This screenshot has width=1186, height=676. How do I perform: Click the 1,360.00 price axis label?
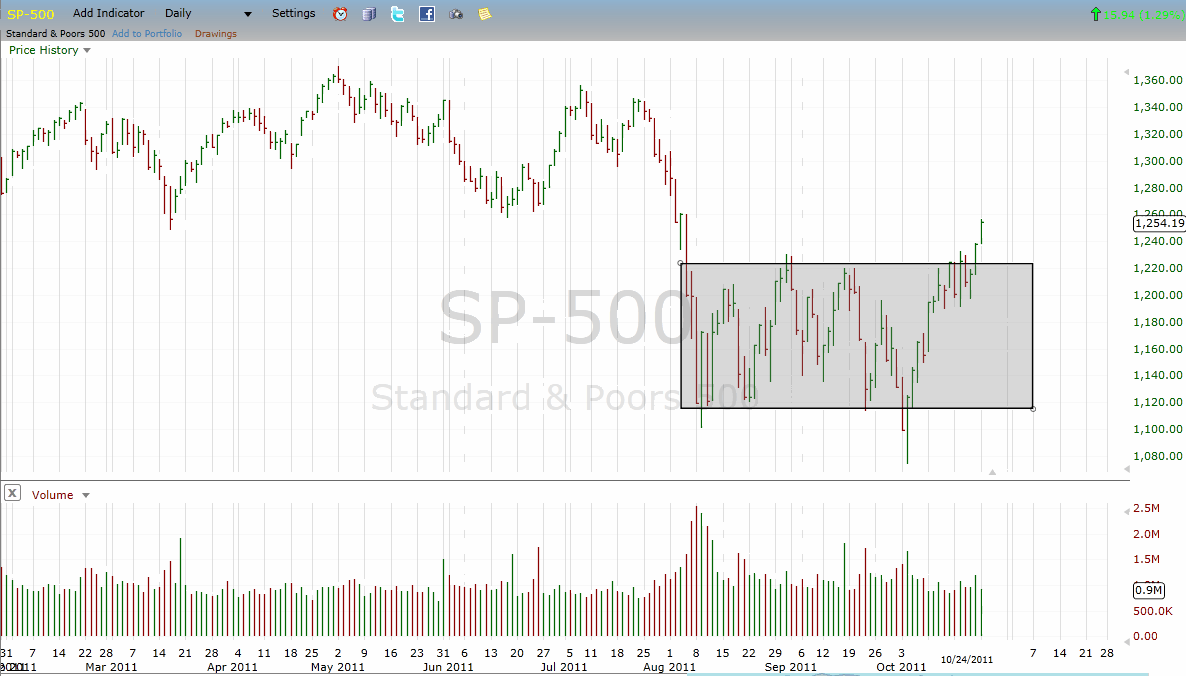[x=1157, y=80]
